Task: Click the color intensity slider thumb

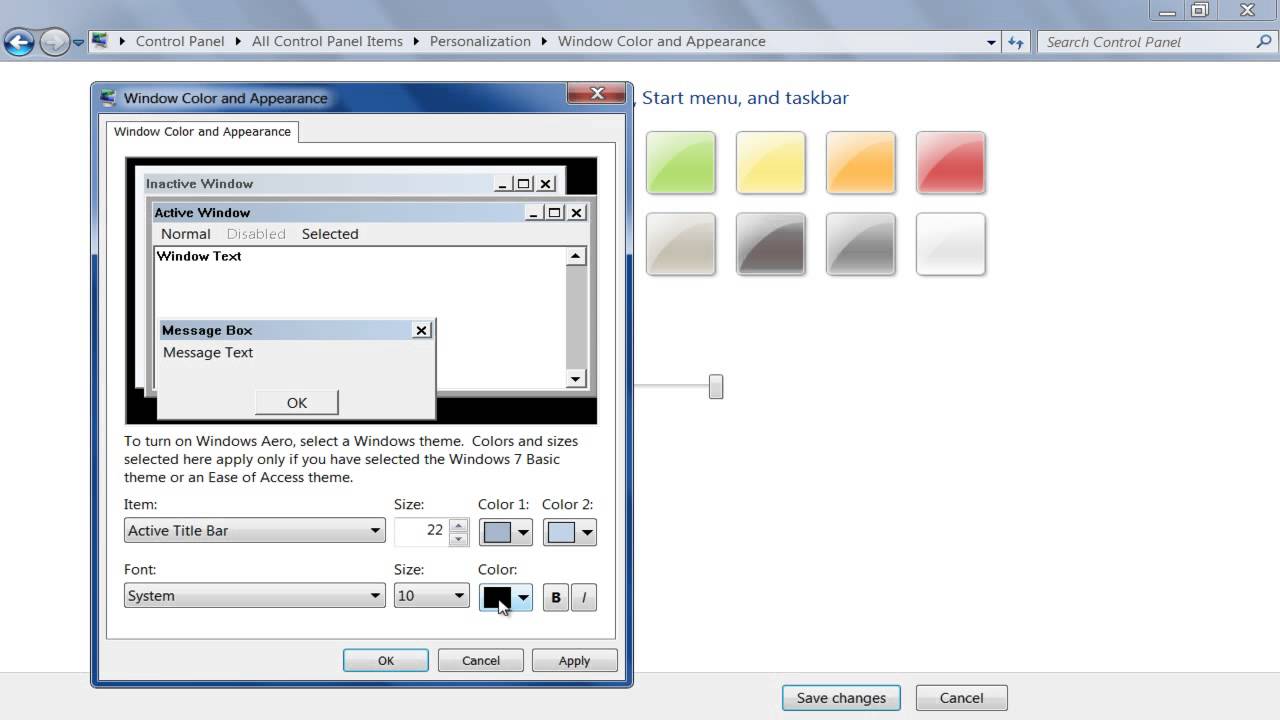Action: click(716, 386)
